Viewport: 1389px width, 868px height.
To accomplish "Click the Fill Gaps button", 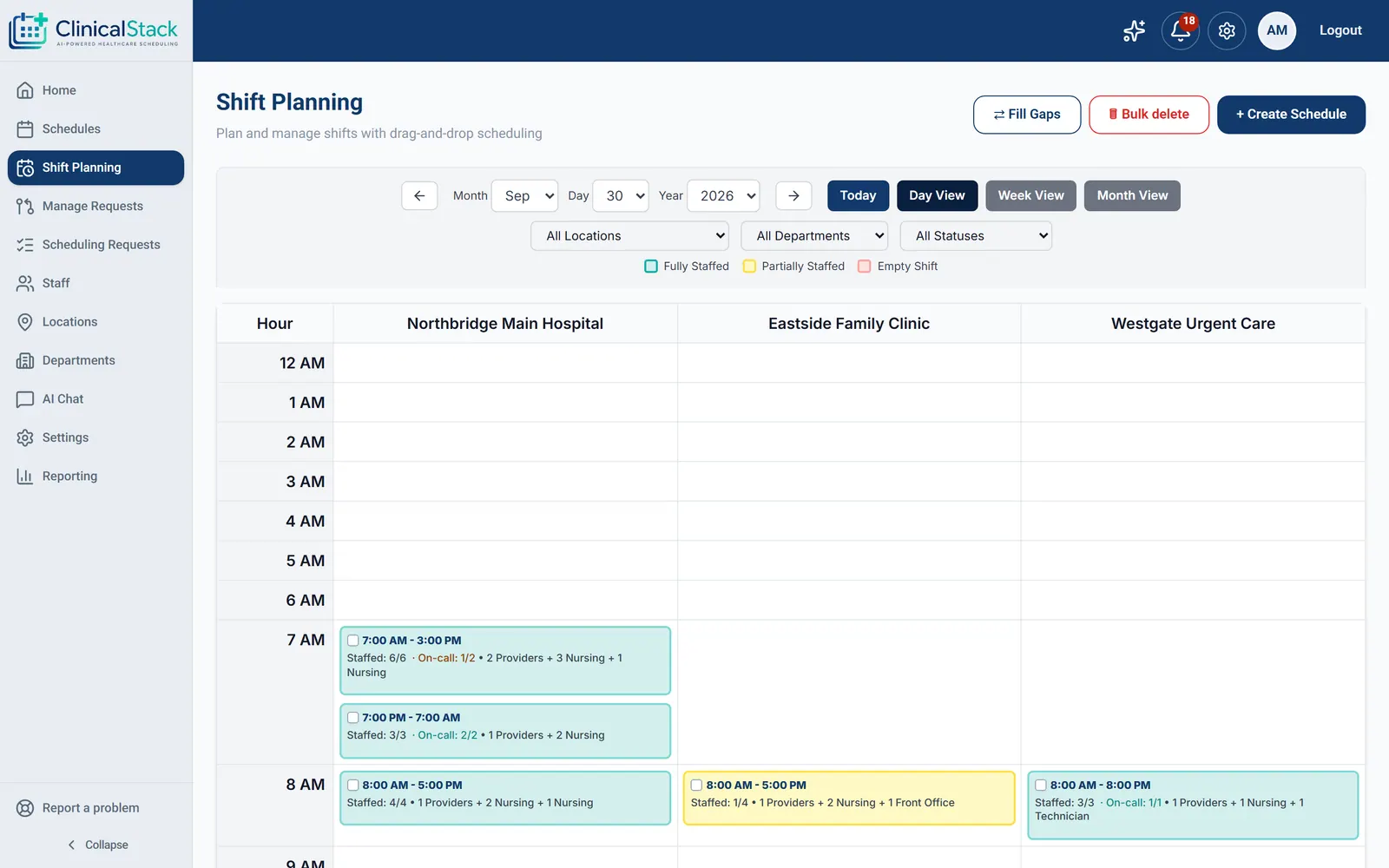I will pos(1027,115).
